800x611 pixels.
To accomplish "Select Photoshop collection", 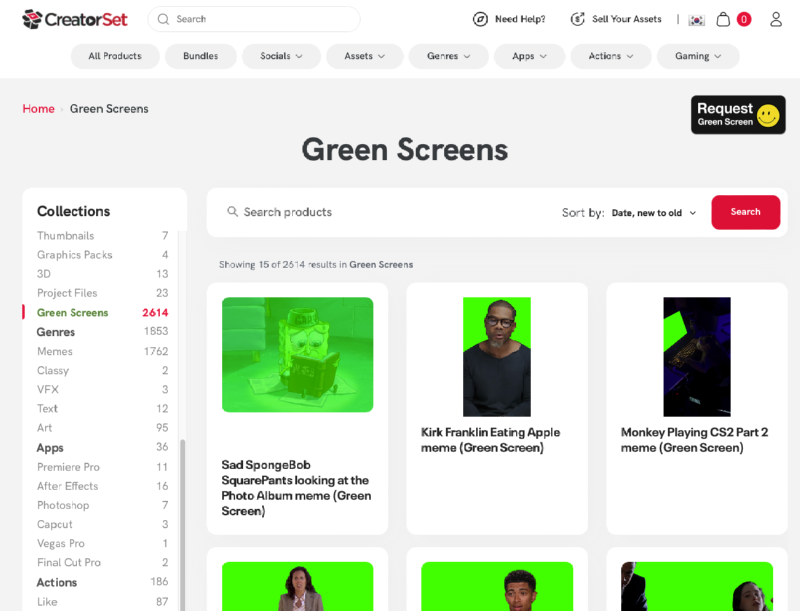I will [x=102, y=505].
